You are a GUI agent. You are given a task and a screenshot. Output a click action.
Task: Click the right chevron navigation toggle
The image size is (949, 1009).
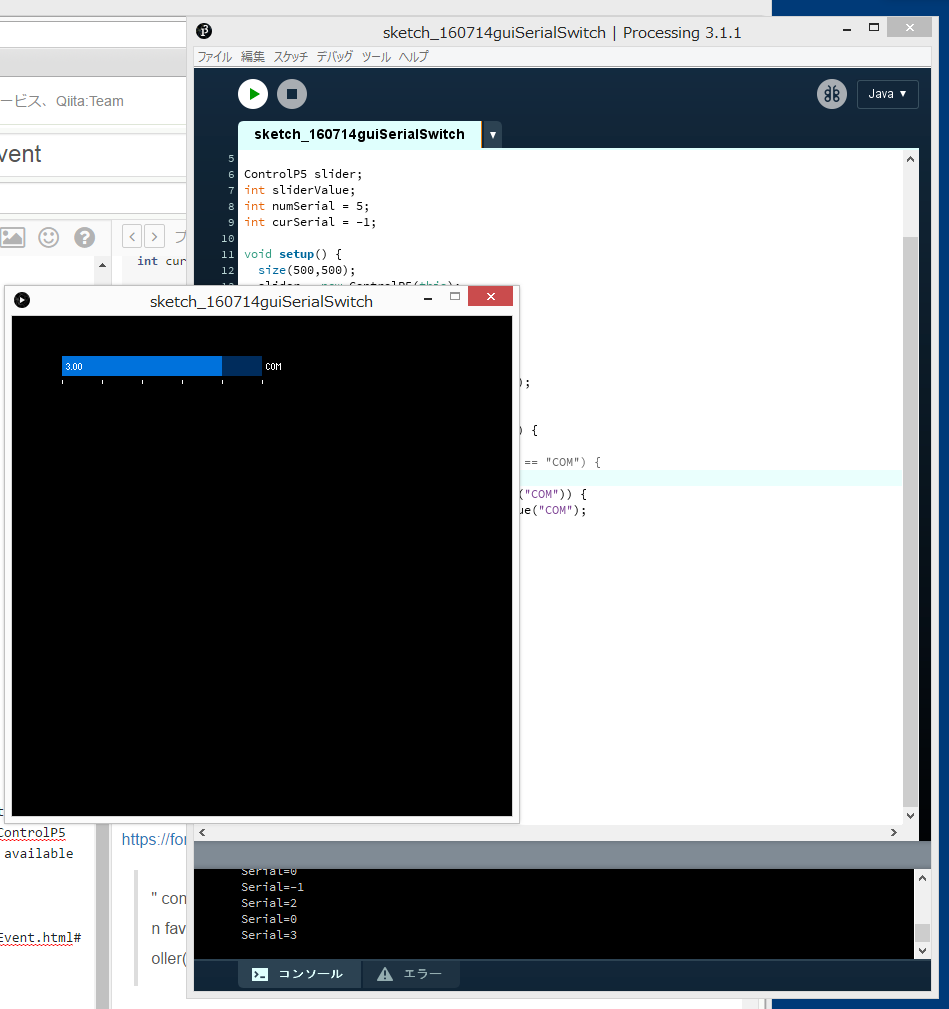point(155,236)
